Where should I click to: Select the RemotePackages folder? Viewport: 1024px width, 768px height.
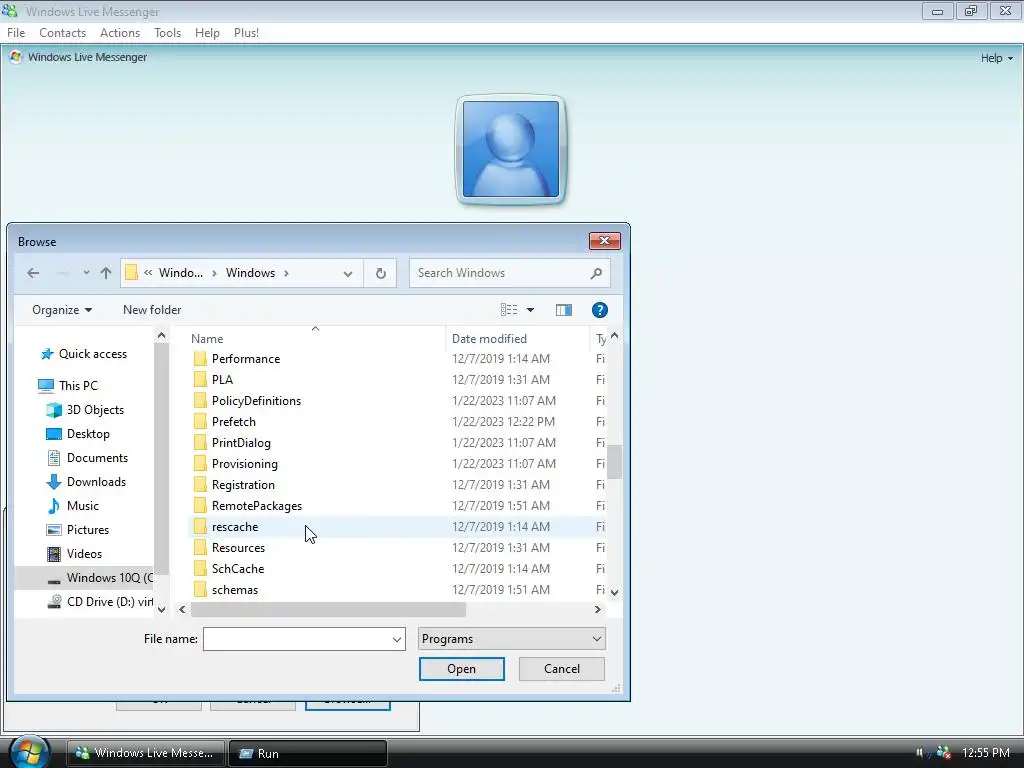point(257,505)
